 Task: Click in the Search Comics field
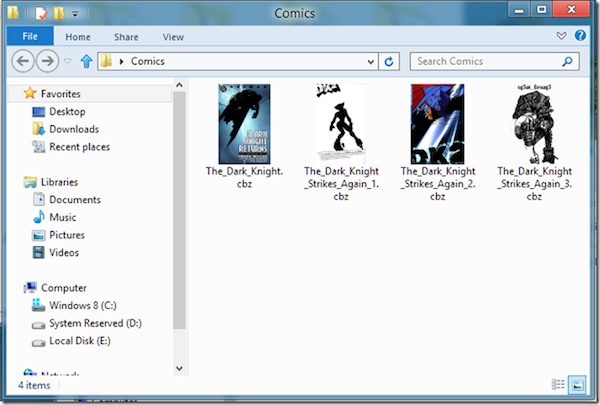[486, 61]
